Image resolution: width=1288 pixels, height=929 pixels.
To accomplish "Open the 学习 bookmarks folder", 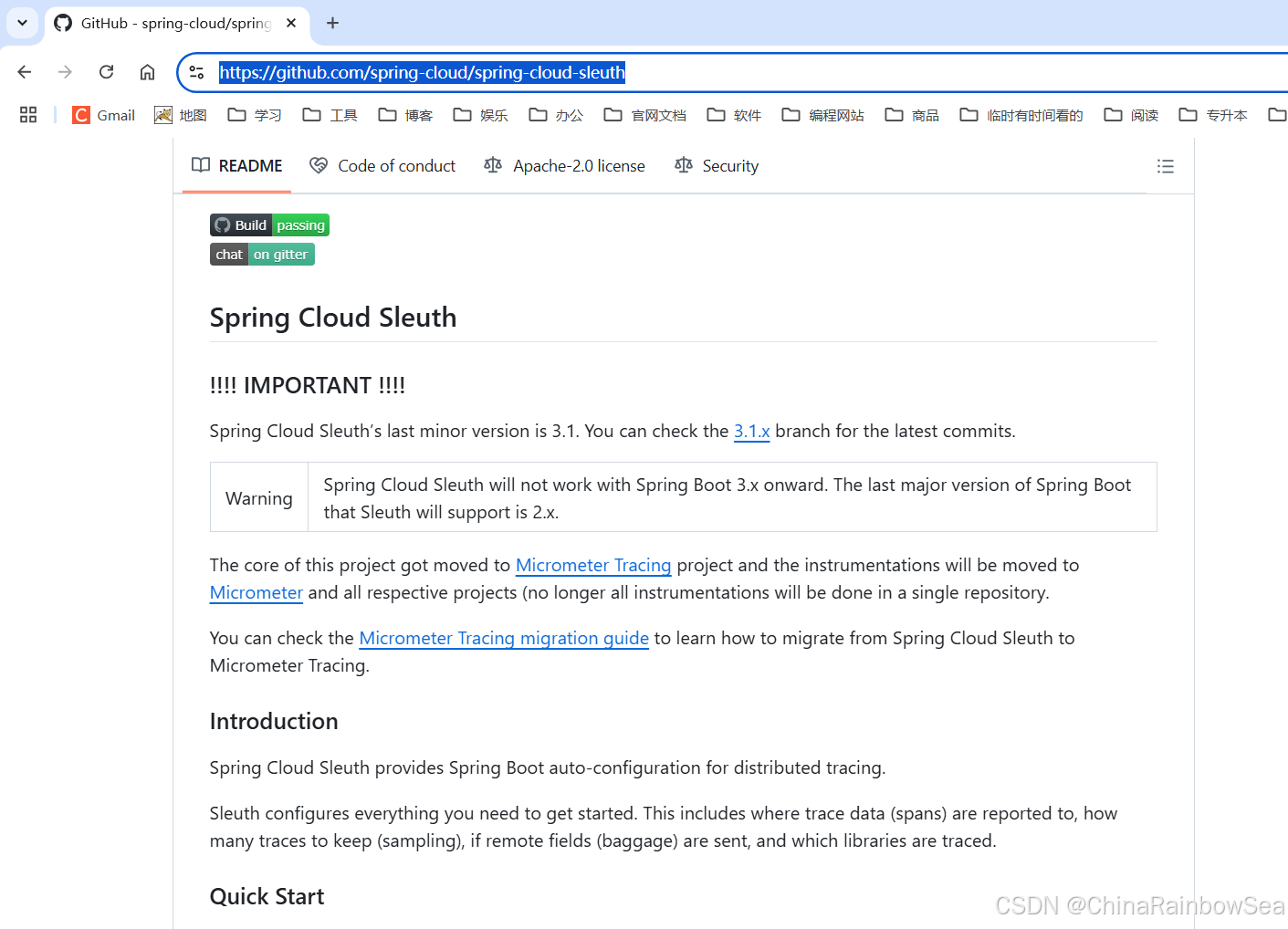I will point(253,115).
